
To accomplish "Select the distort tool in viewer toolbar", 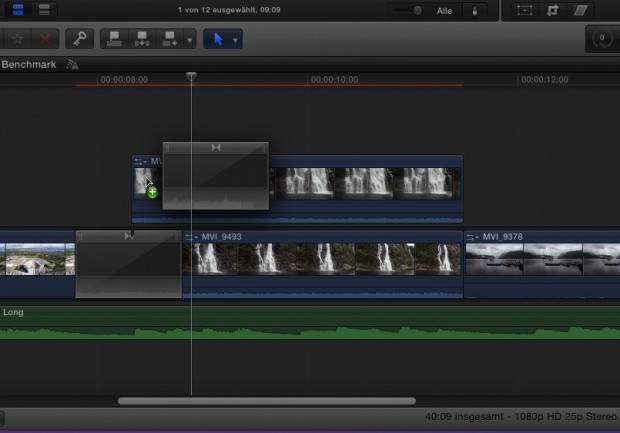I will click(x=580, y=11).
